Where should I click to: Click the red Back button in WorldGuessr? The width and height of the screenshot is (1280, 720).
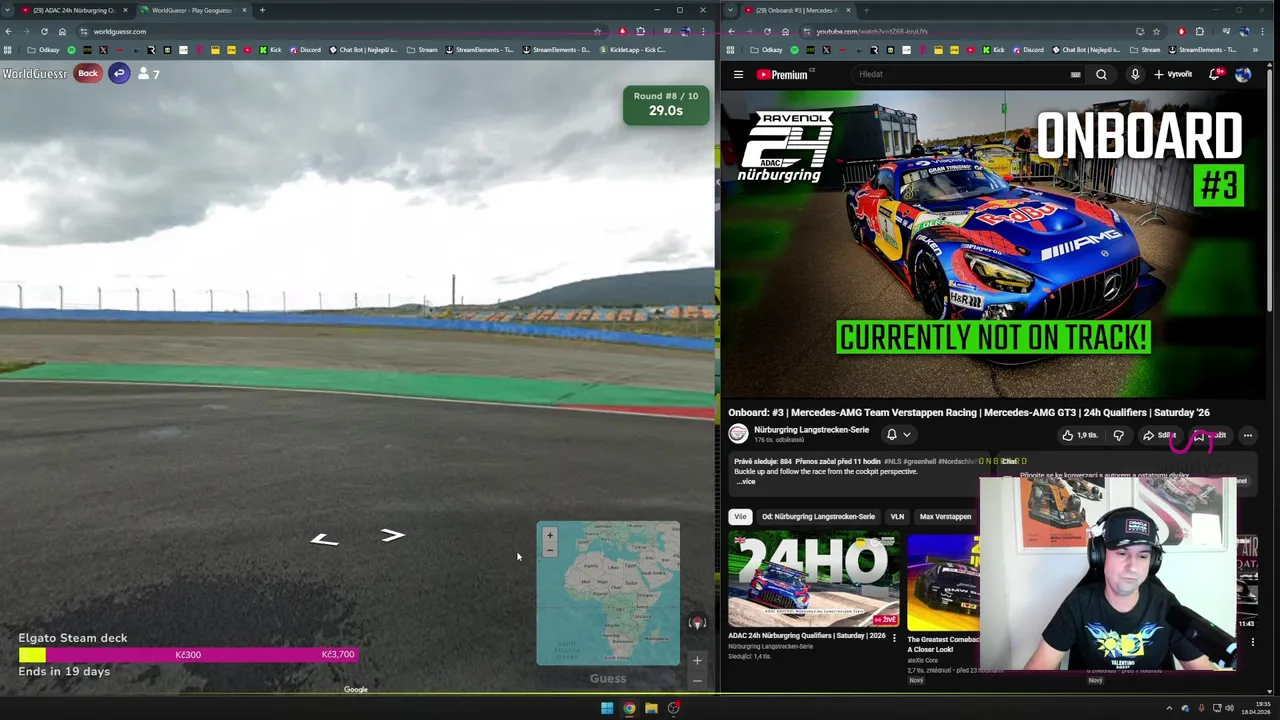pos(88,73)
